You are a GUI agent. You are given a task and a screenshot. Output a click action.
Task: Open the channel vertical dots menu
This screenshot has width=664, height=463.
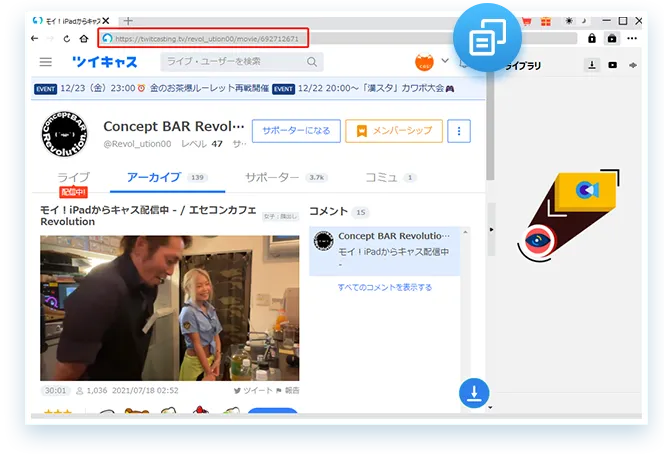coord(459,131)
